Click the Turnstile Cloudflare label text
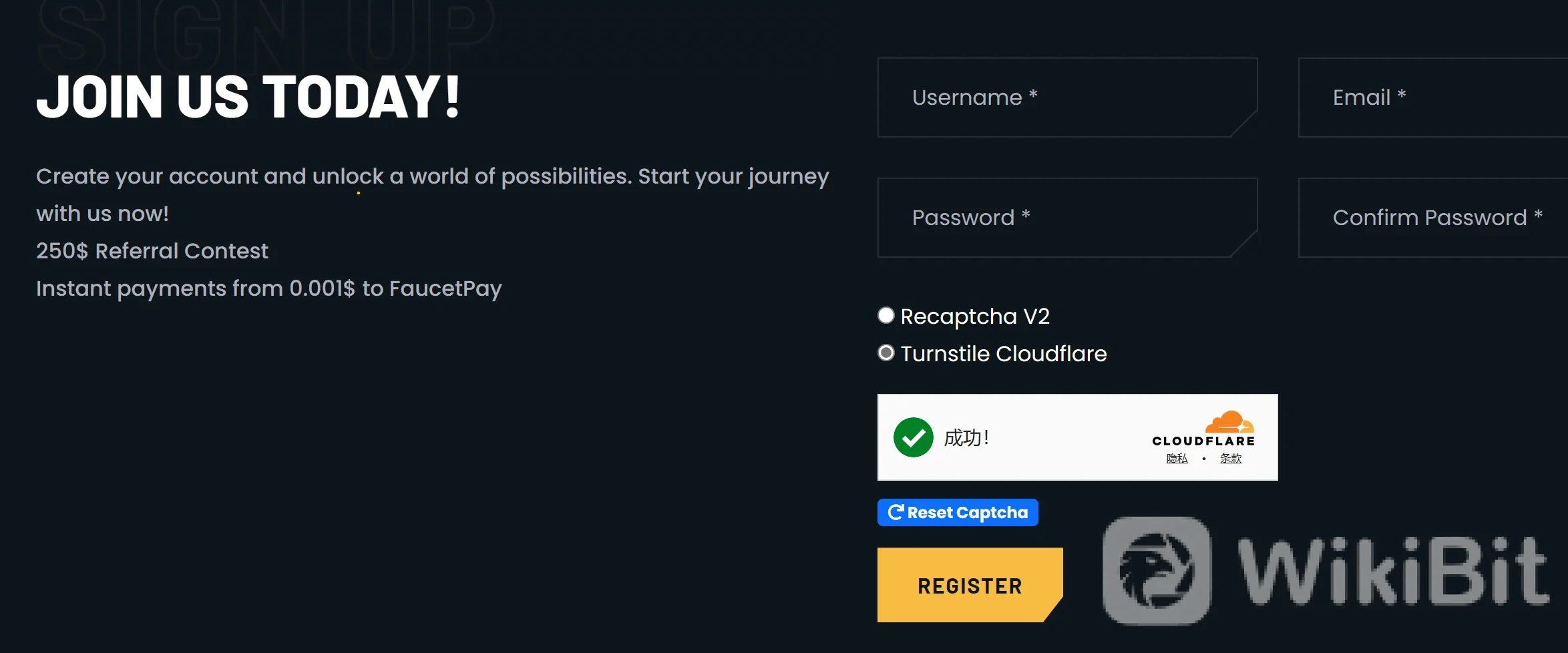The height and width of the screenshot is (653, 1568). 1004,353
